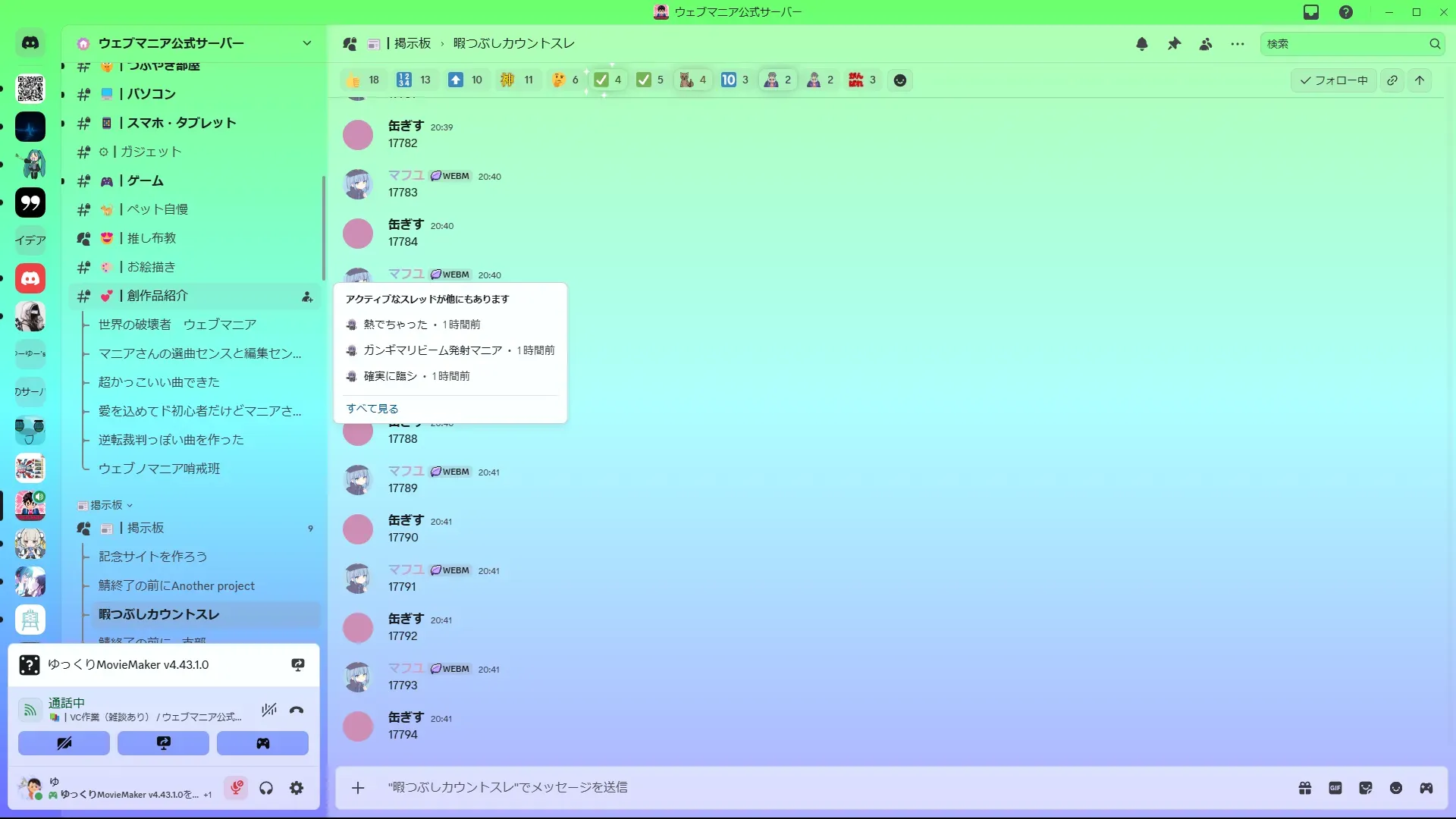Click すべて見る link in popup

coord(372,409)
